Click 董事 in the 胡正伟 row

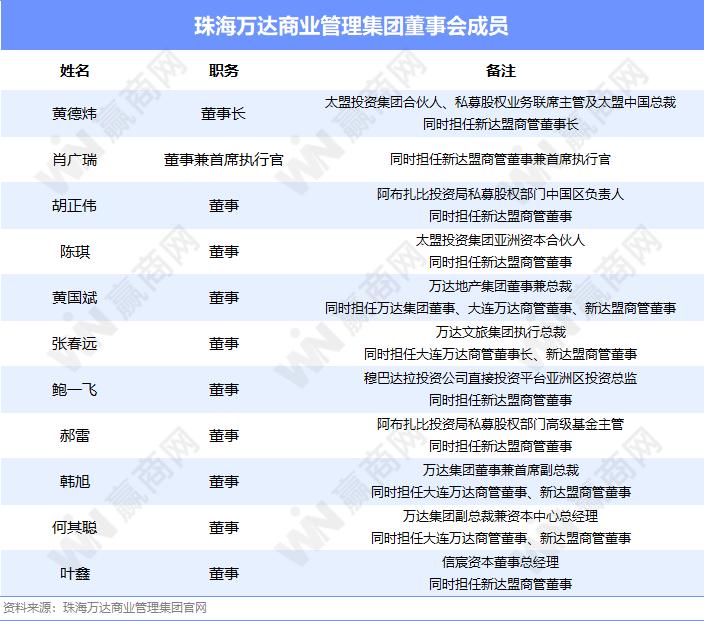[224, 206]
